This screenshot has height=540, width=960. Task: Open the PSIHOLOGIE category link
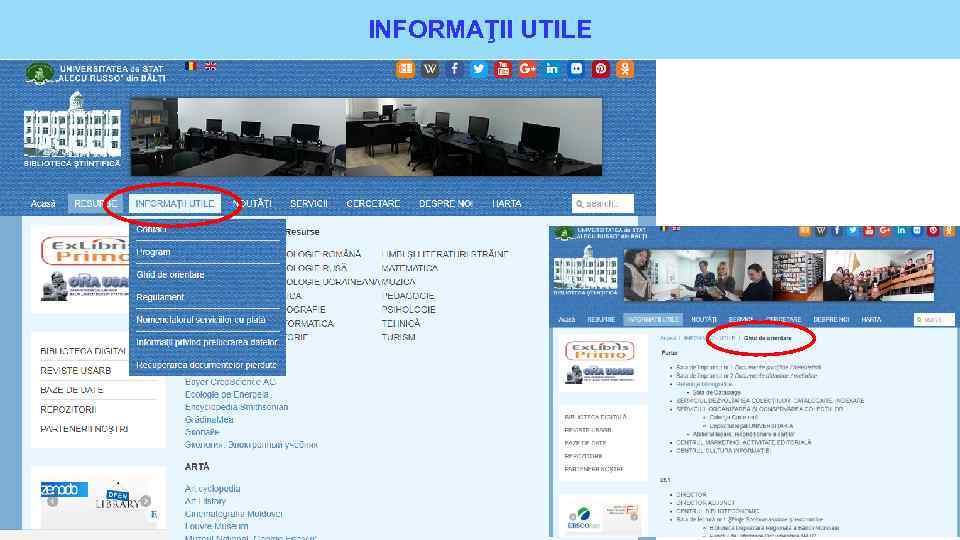coord(408,310)
